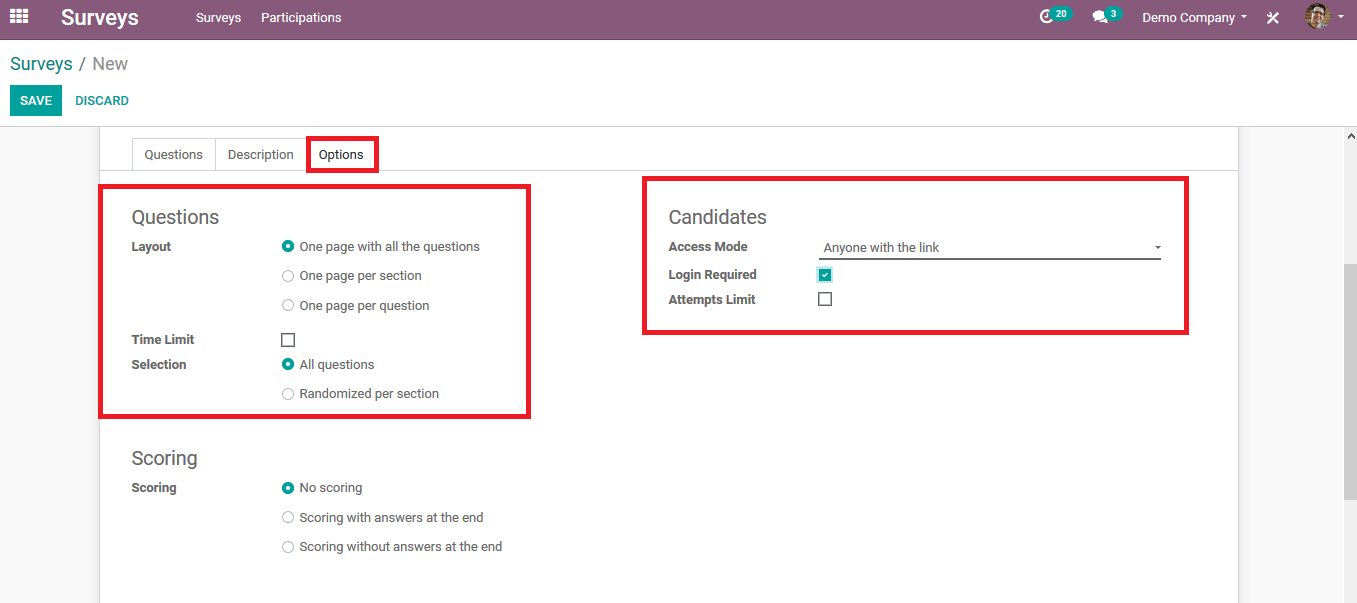This screenshot has height=603, width=1357.
Task: Select All questions selection option
Action: [288, 365]
